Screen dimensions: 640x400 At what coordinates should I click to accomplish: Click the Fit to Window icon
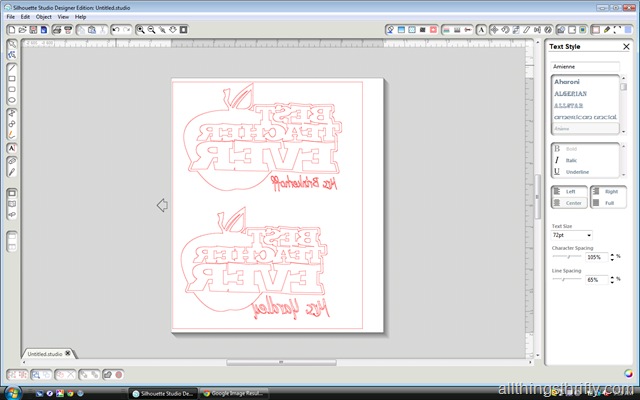click(184, 30)
